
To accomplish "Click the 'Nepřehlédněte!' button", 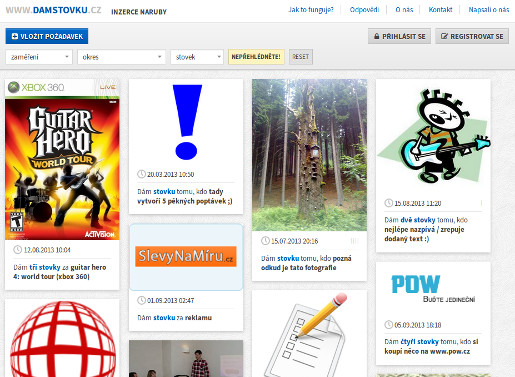I will (256, 57).
